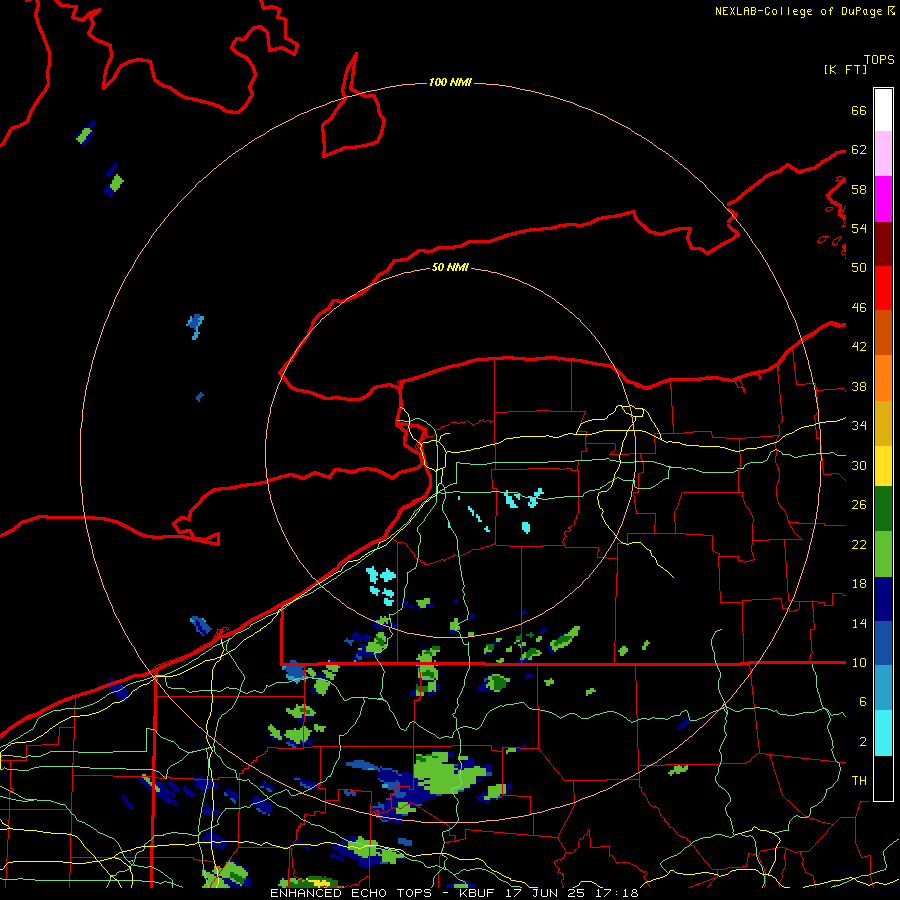
Task: Click the 100 NMI range ring label
Action: tap(450, 82)
